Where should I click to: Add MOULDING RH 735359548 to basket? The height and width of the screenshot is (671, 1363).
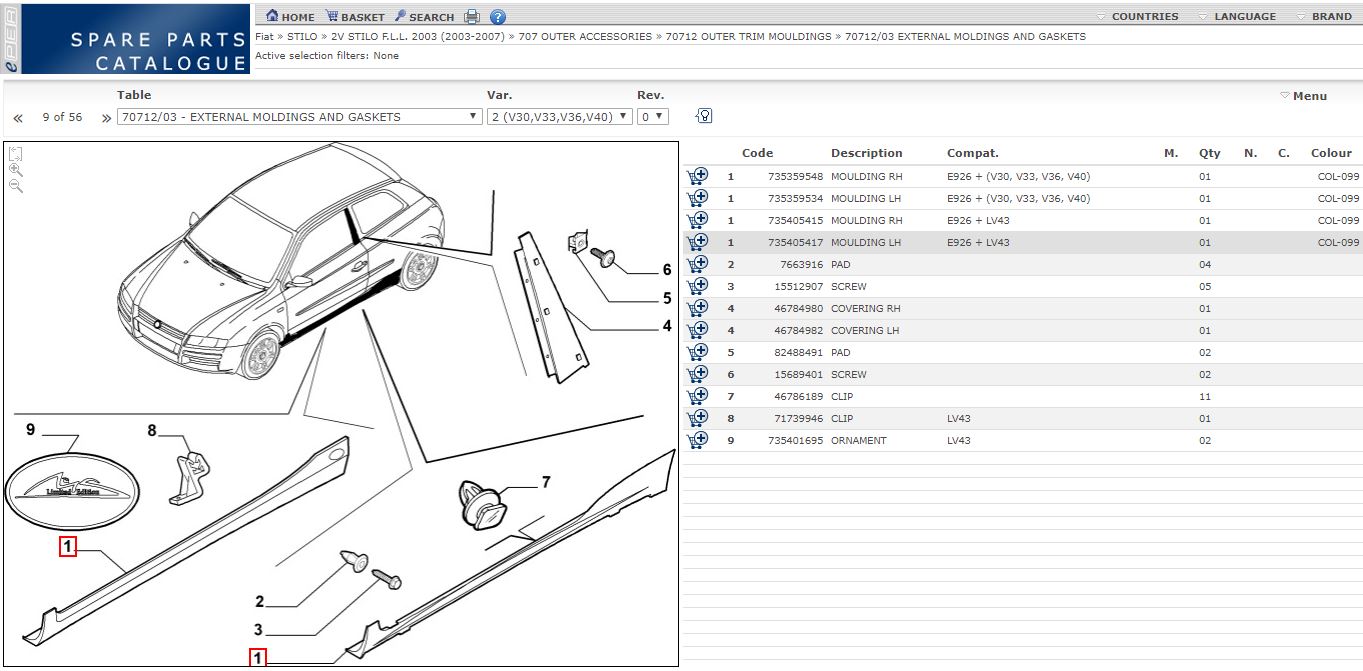697,176
